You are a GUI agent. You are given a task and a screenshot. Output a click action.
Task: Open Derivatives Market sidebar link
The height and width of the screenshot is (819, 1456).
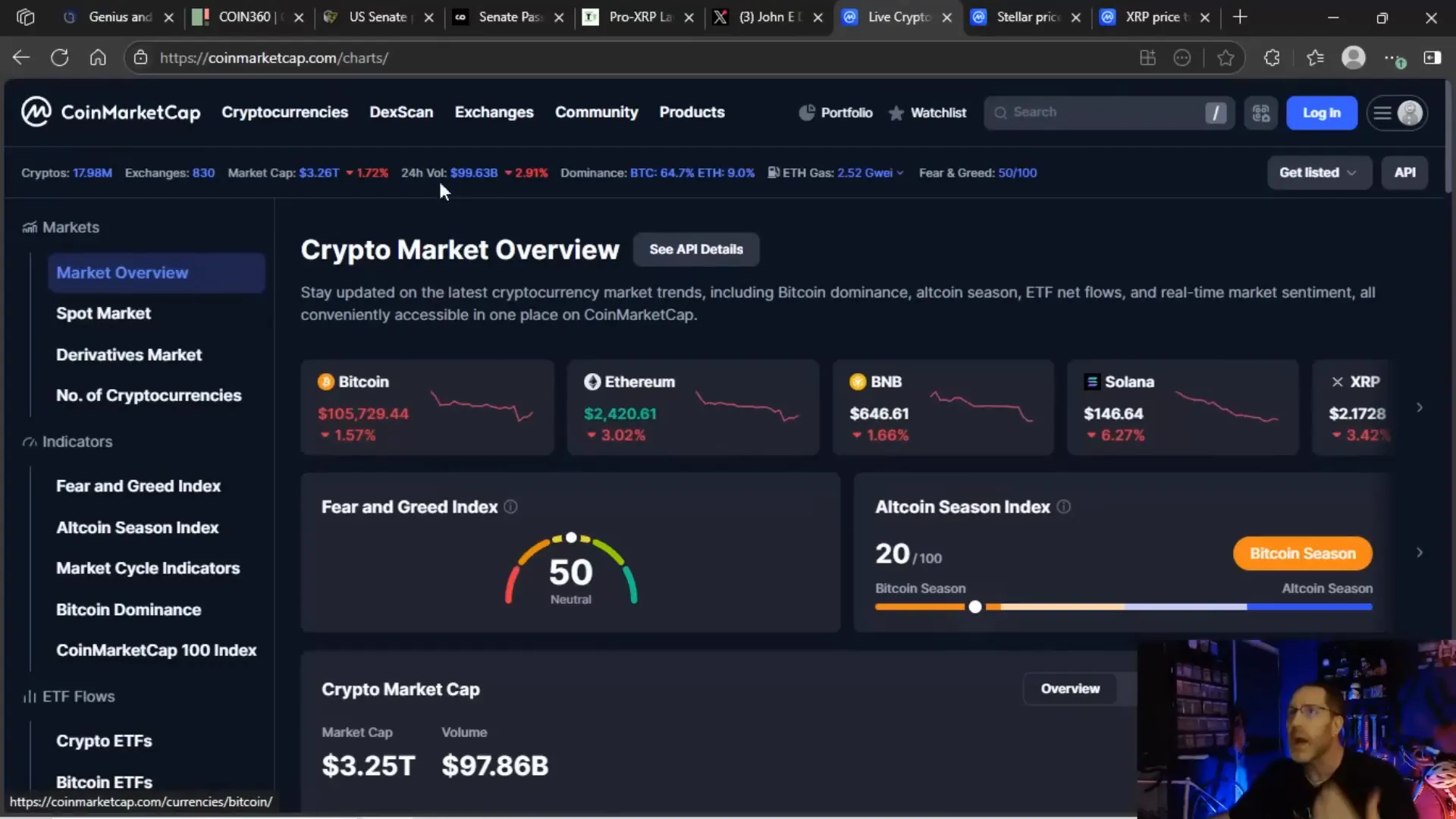[129, 355]
